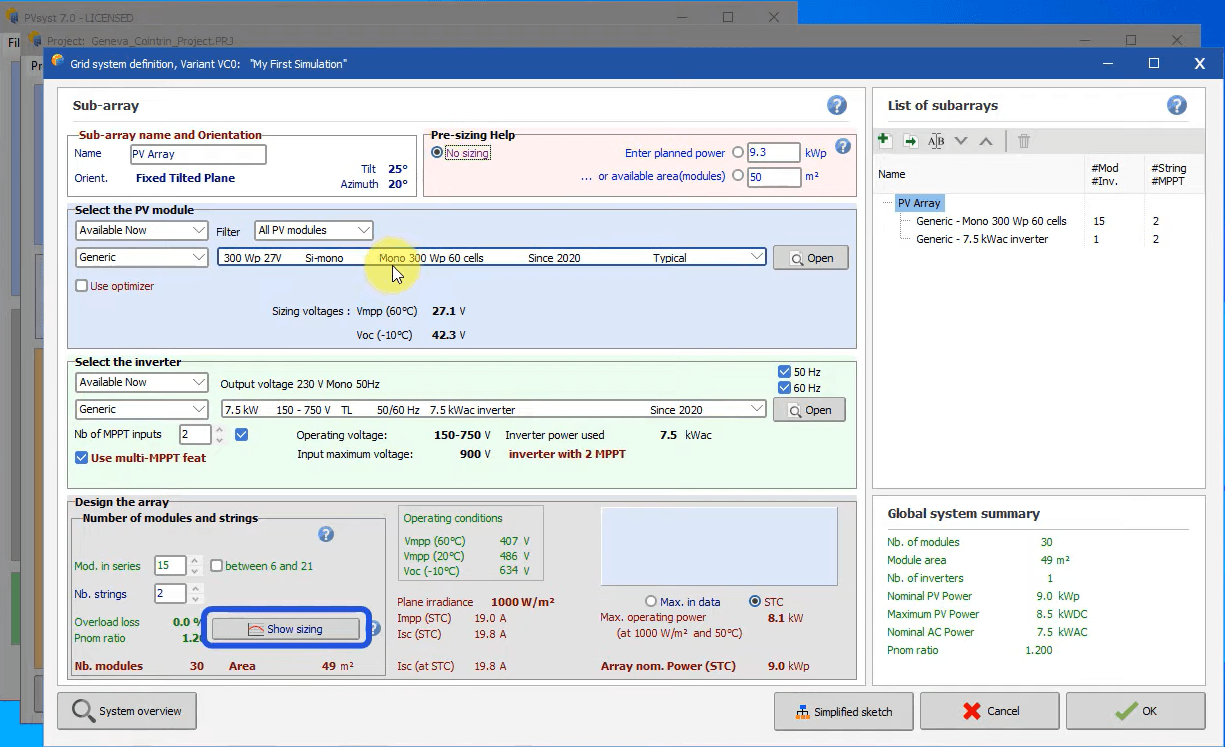Move subarray down with the down chevron icon
1225x747 pixels.
961,141
